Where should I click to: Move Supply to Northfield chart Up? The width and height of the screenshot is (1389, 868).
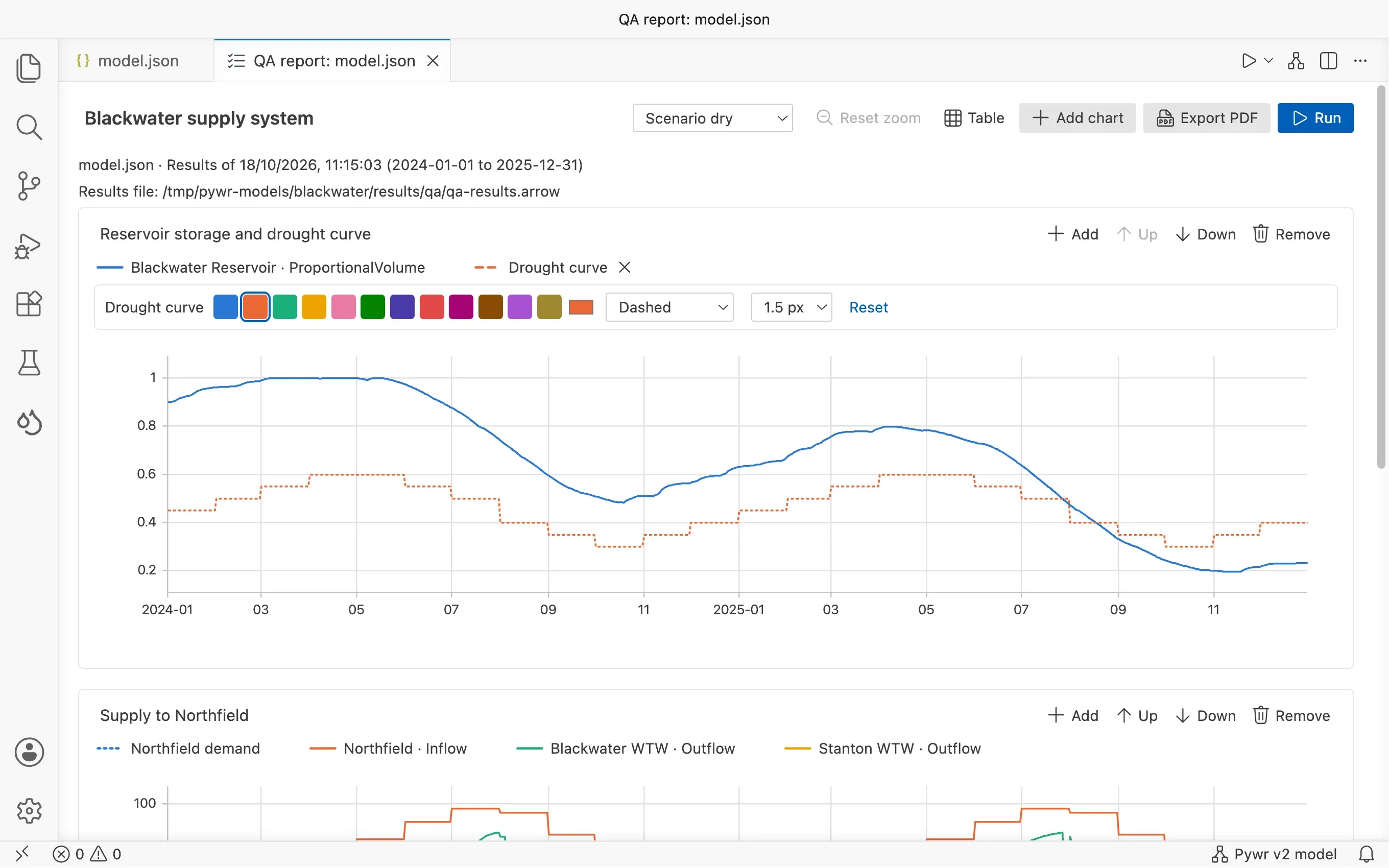click(x=1137, y=716)
